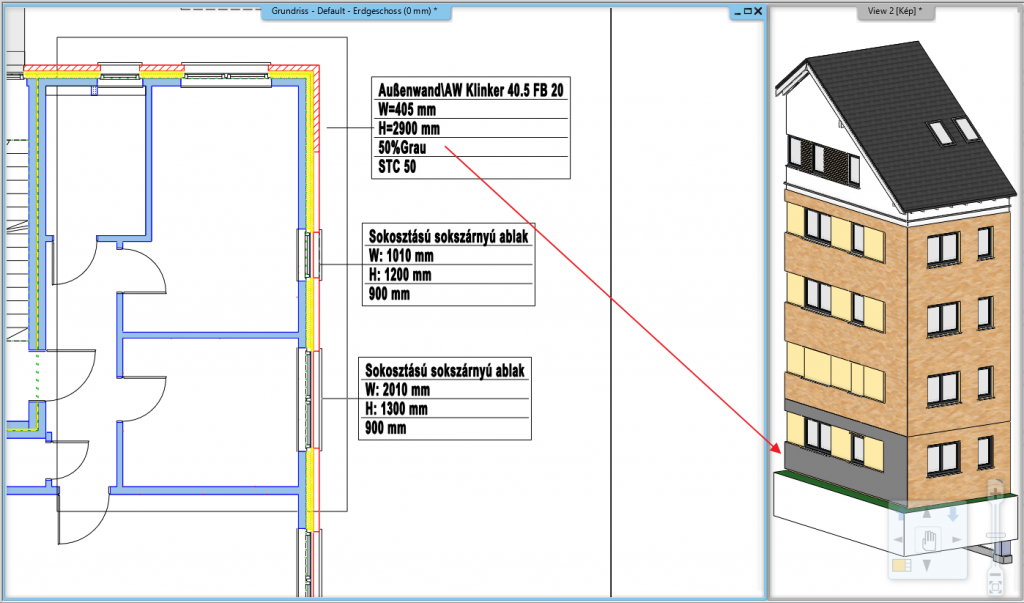
Task: Click the 900 mm value under H: 1300 mm
Action: click(385, 429)
